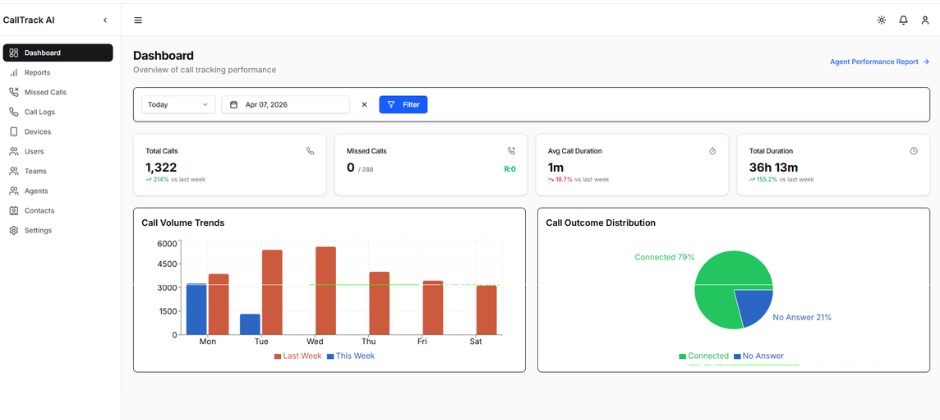The height and width of the screenshot is (420, 940).
Task: Toggle the light/dark theme sun icon
Action: (x=881, y=20)
